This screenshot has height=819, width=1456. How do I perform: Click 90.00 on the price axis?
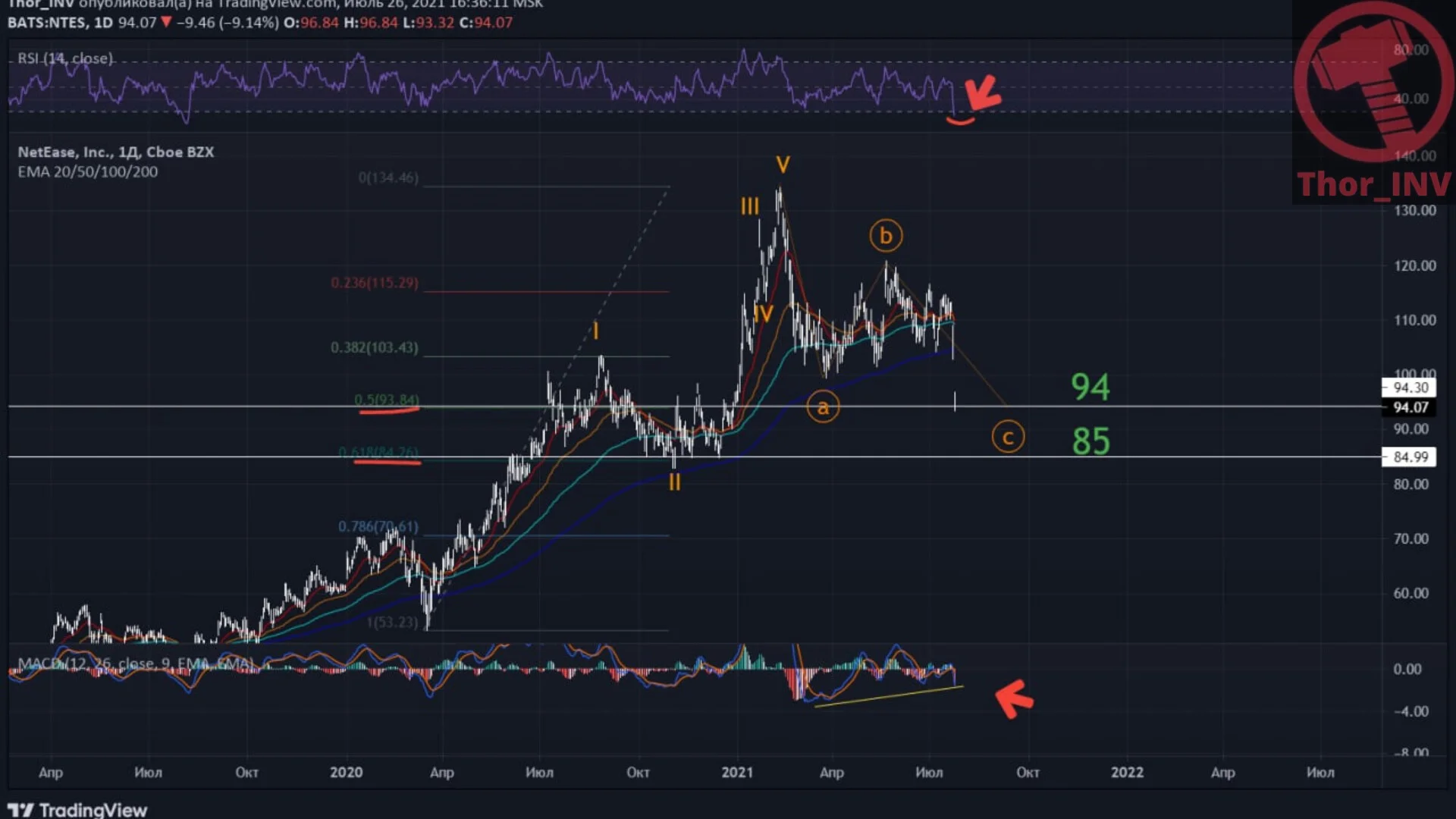click(1410, 428)
